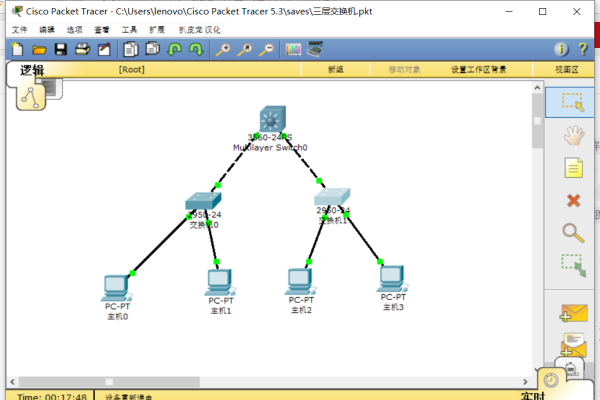This screenshot has height=400, width=600.
Task: Click the New file icon
Action: tap(17, 49)
